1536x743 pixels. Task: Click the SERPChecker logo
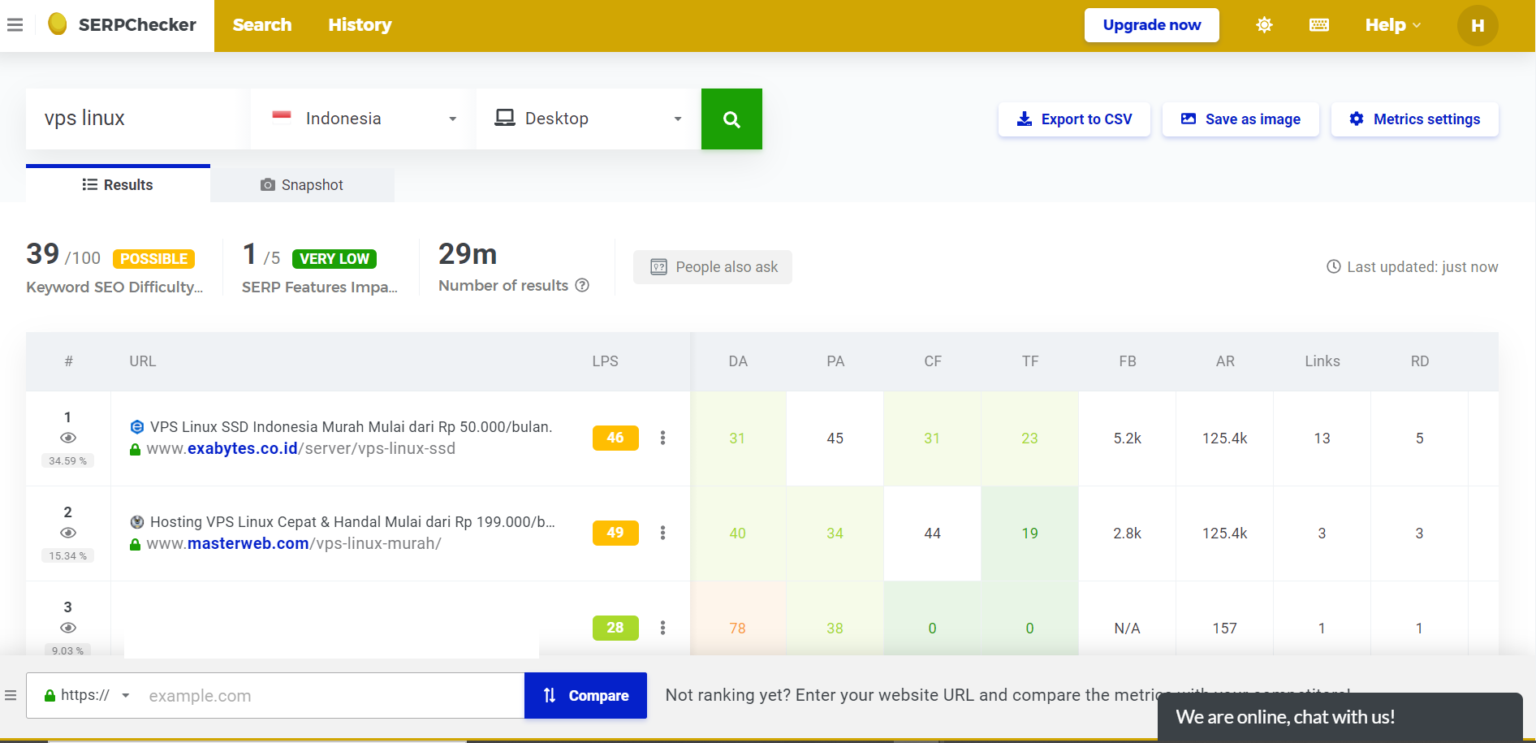(x=123, y=25)
